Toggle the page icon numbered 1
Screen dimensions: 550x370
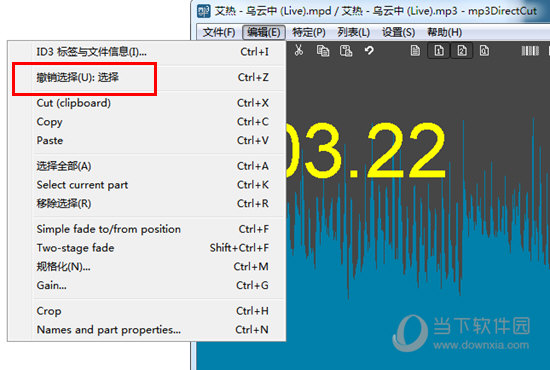[x=439, y=51]
